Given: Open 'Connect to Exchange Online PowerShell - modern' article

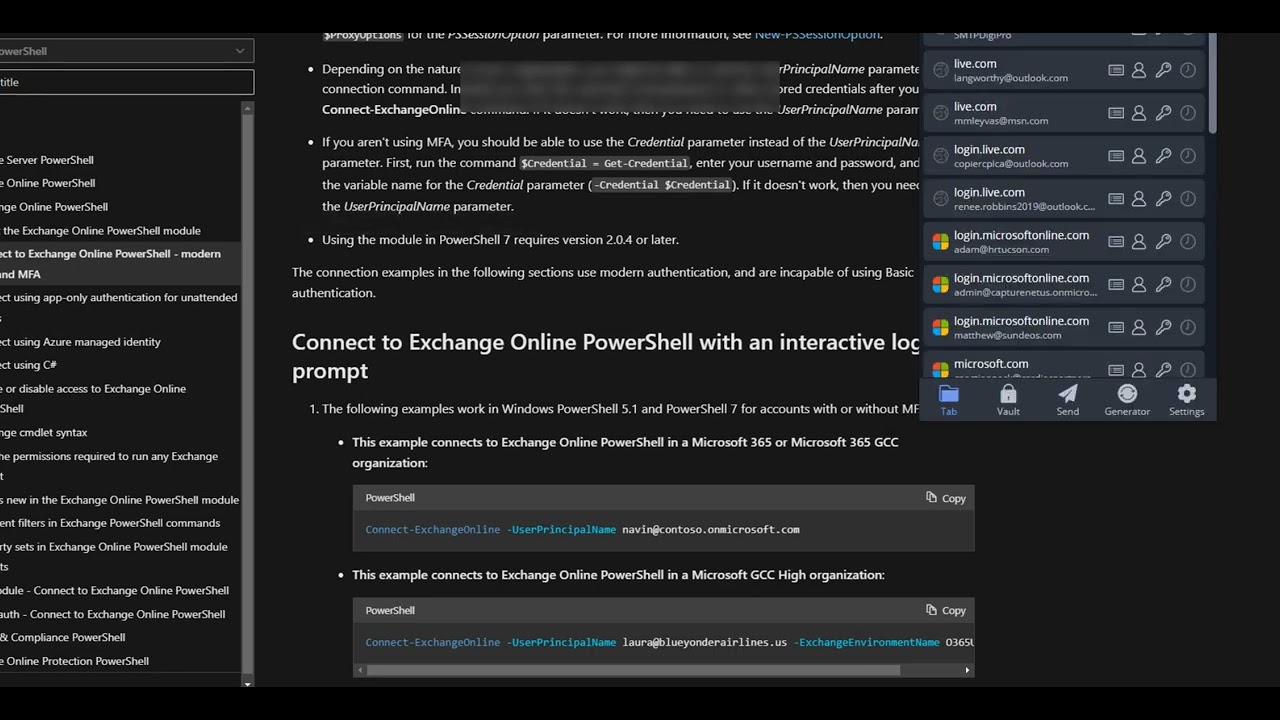Looking at the screenshot, I should (110, 264).
